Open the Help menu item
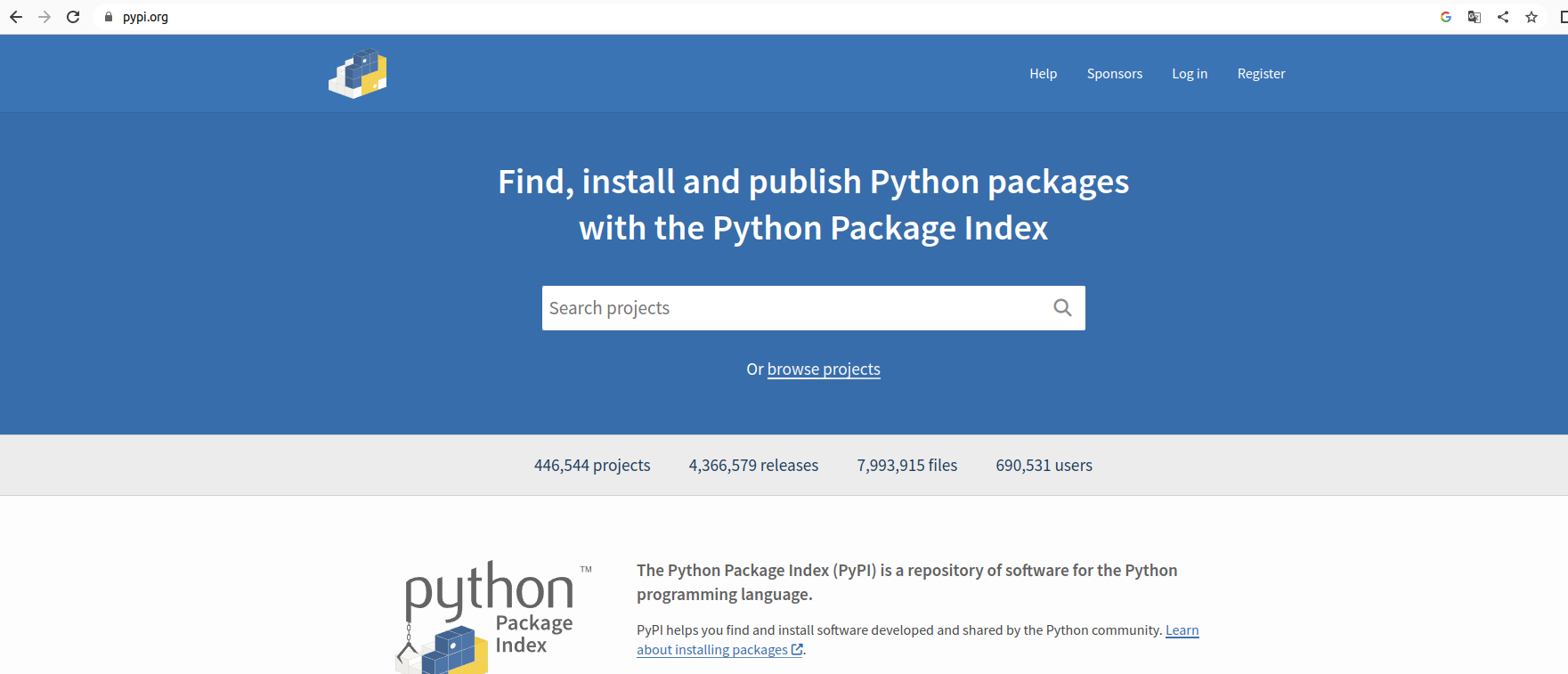1568x674 pixels. click(1043, 74)
